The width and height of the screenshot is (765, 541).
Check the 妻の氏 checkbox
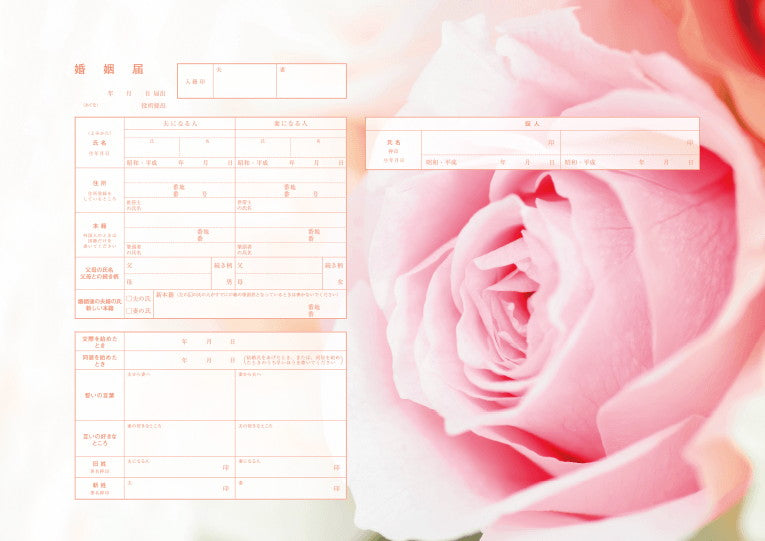[128, 311]
